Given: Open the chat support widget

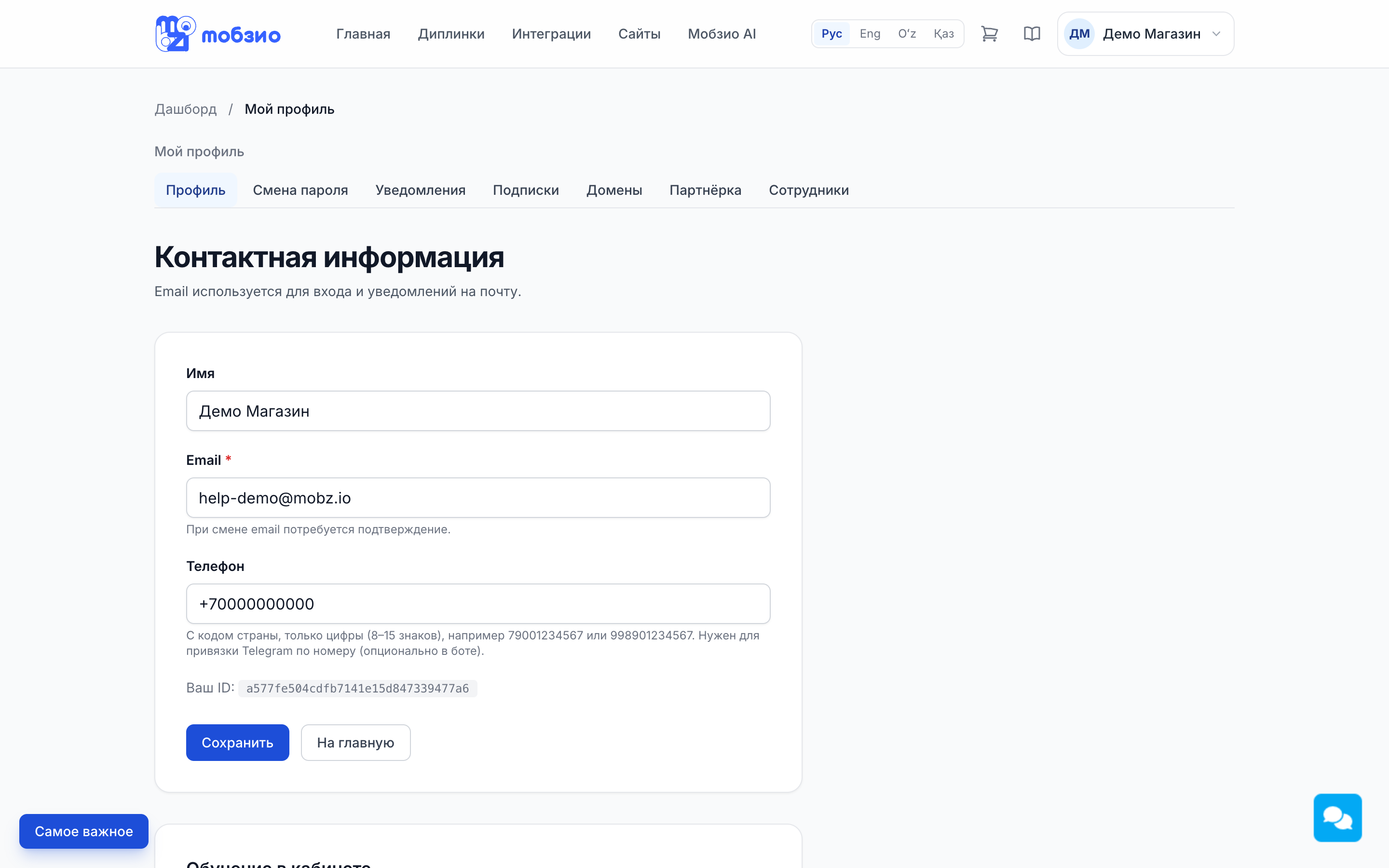Looking at the screenshot, I should 1337,817.
